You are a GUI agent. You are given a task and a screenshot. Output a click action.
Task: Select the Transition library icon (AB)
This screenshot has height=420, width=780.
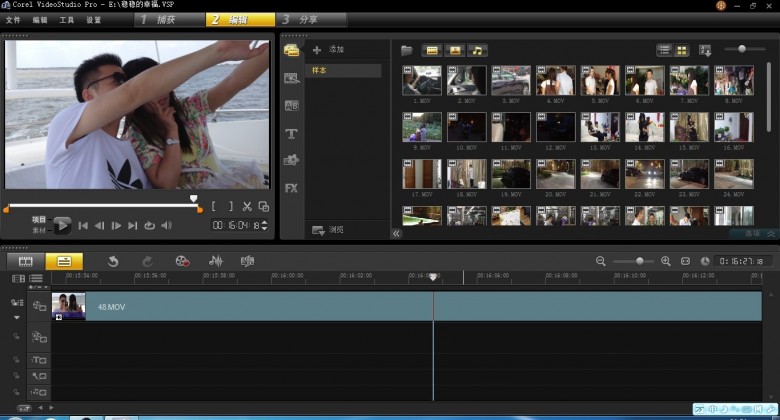click(x=292, y=105)
